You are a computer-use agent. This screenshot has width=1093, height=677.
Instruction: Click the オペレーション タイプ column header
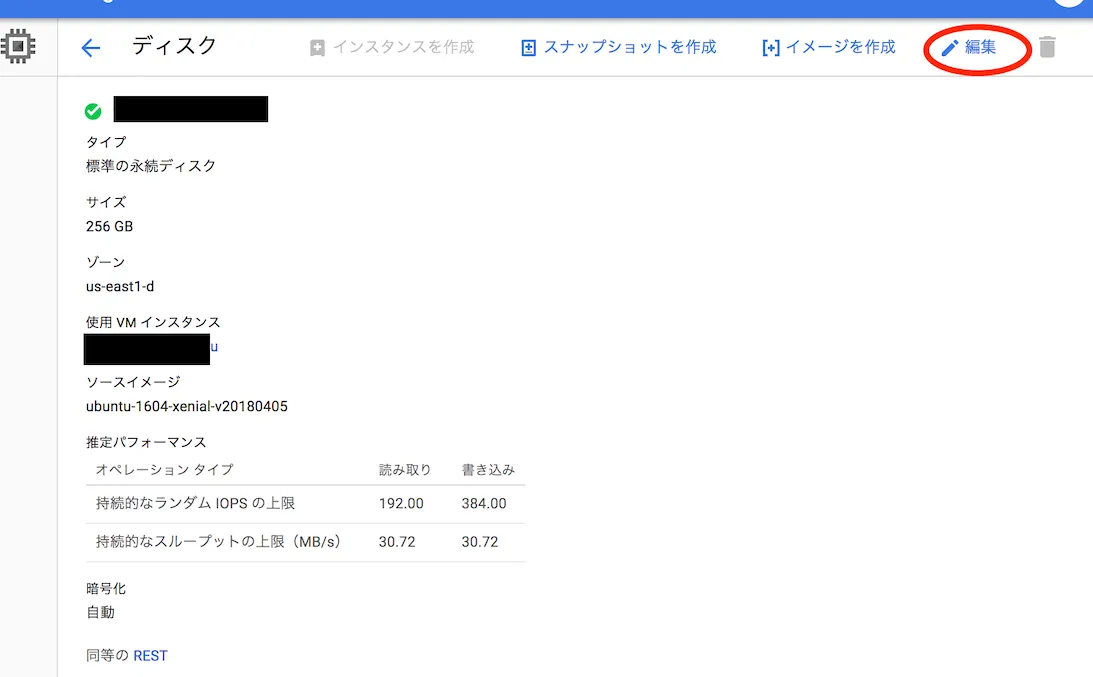[x=165, y=469]
